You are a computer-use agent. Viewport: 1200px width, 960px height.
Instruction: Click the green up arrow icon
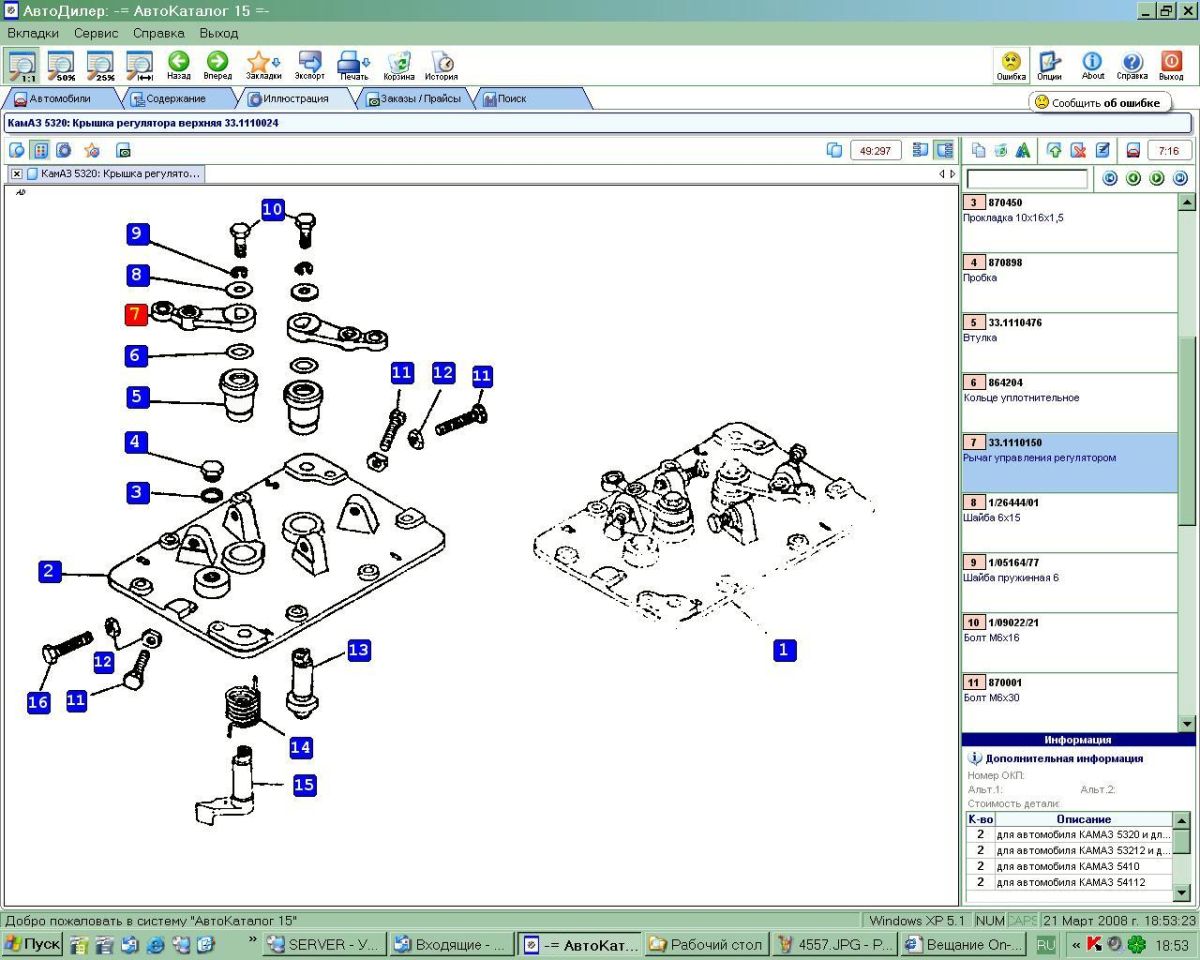pyautogui.click(x=1054, y=150)
